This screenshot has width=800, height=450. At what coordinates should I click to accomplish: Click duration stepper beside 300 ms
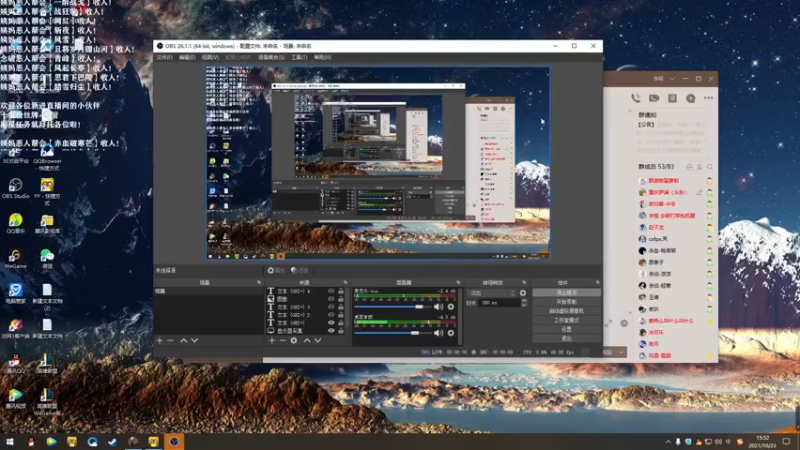[x=523, y=303]
